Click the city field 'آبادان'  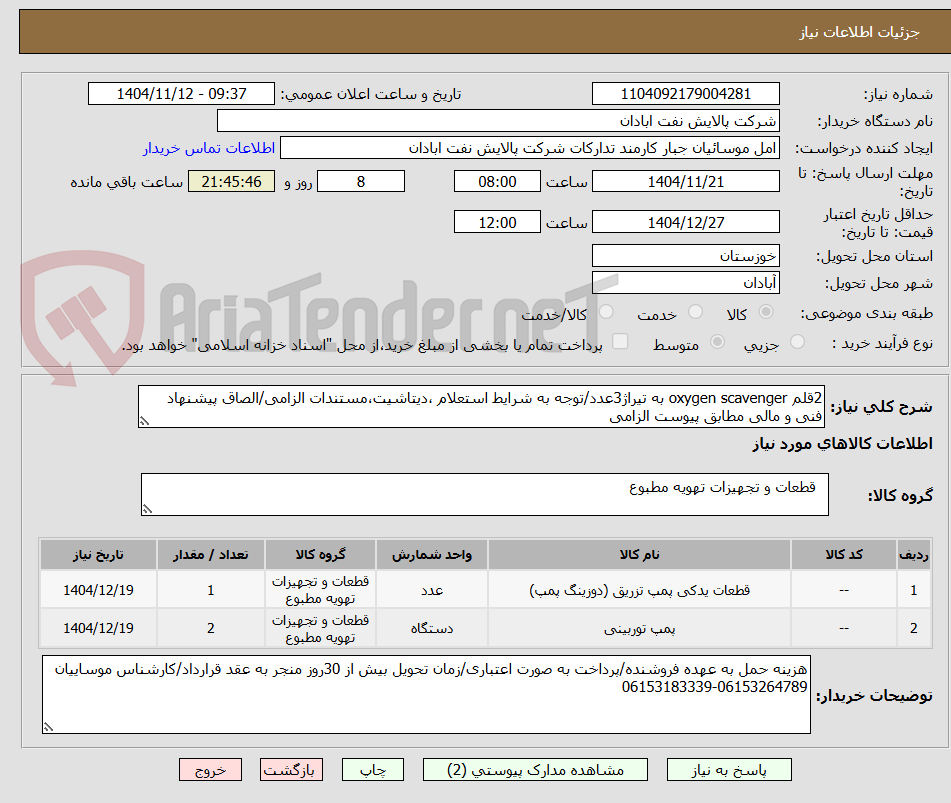685,283
